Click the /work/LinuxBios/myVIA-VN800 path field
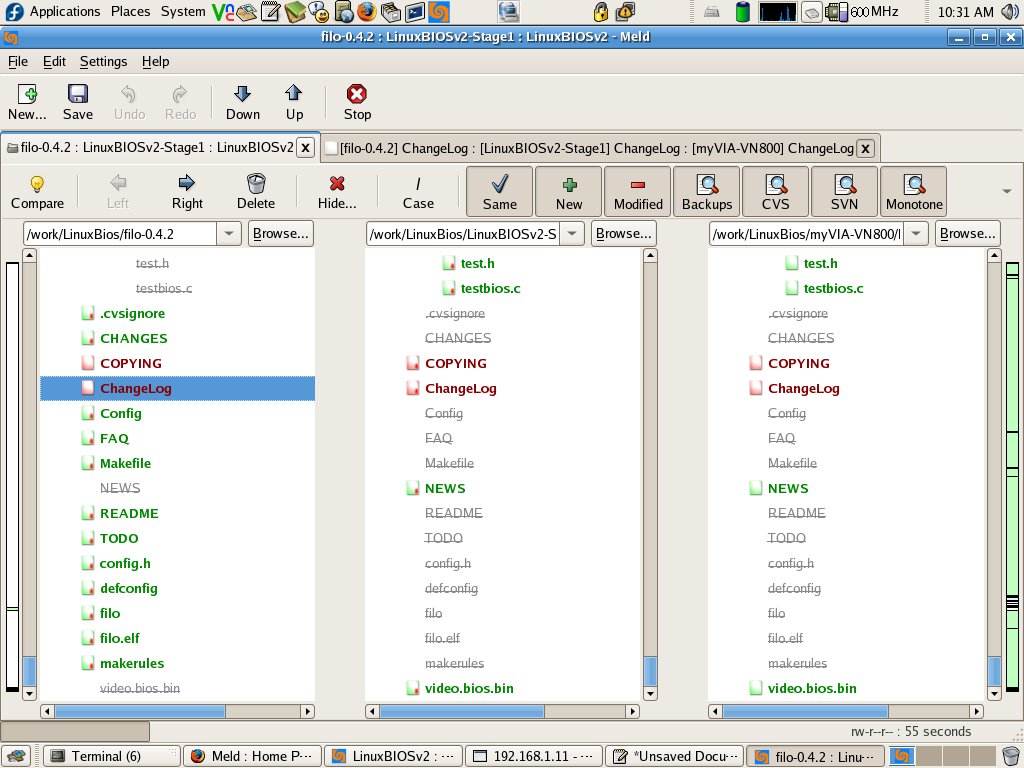The image size is (1024, 768). click(807, 234)
